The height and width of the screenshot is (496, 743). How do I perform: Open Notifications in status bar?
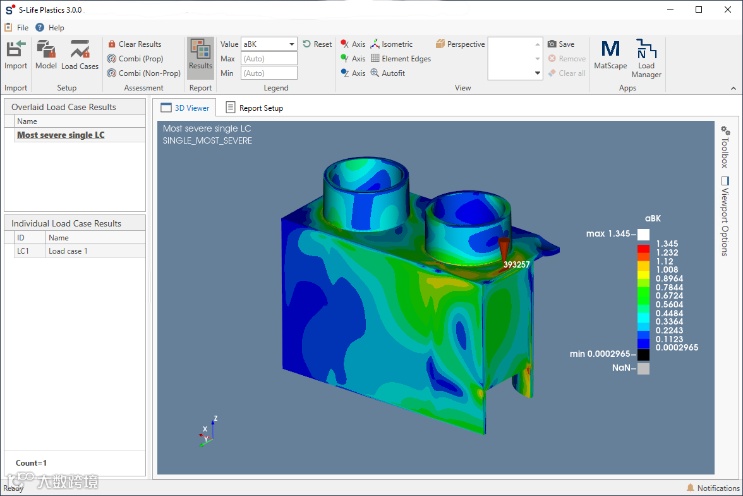713,487
